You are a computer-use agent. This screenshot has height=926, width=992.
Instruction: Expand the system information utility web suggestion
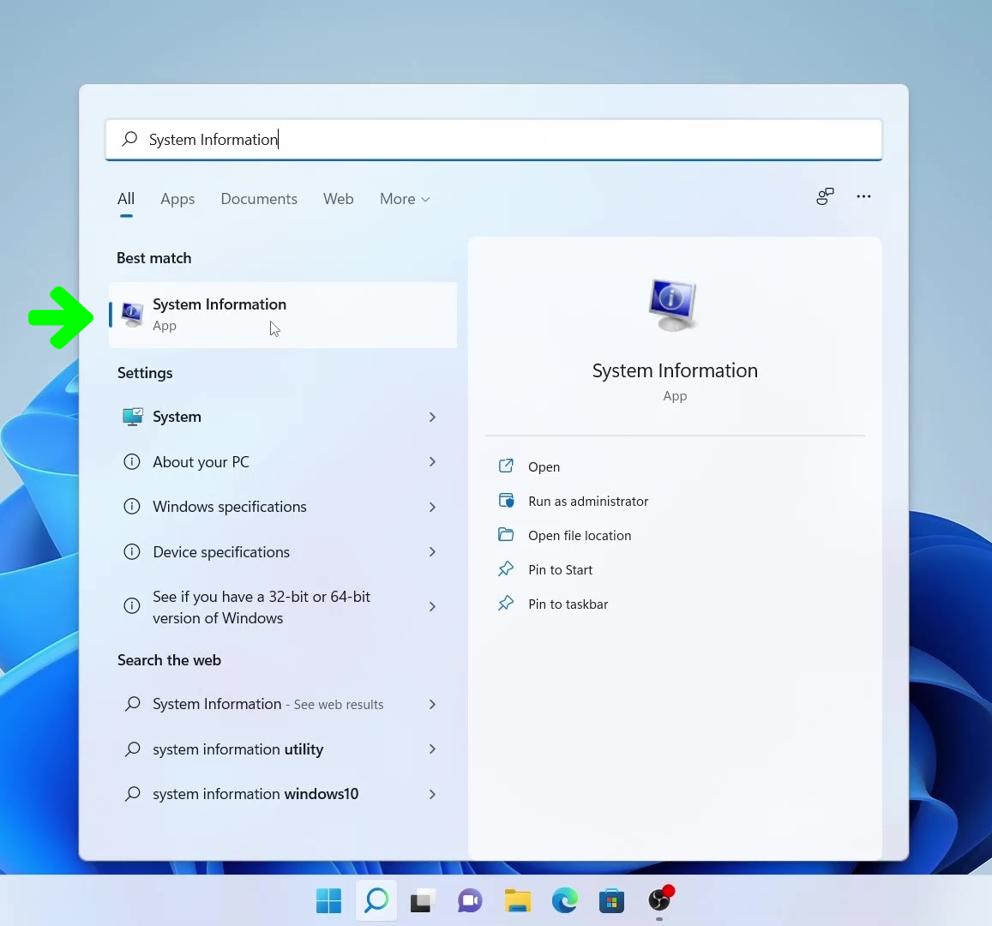point(432,748)
